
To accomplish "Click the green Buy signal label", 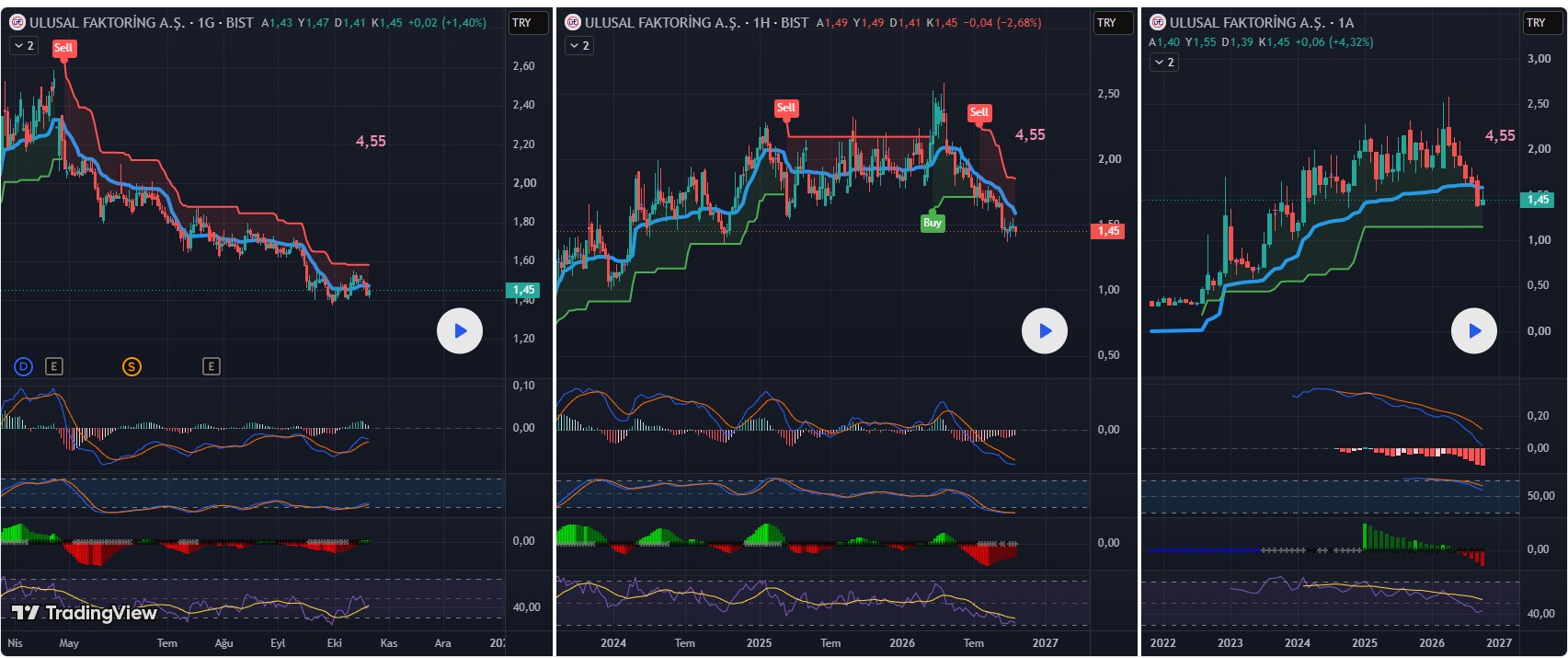I will [933, 222].
